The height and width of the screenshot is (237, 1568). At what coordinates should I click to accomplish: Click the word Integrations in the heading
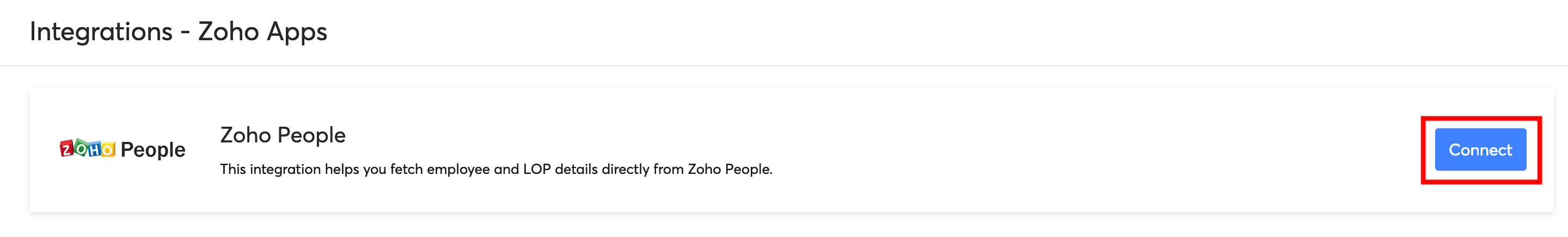click(x=101, y=32)
